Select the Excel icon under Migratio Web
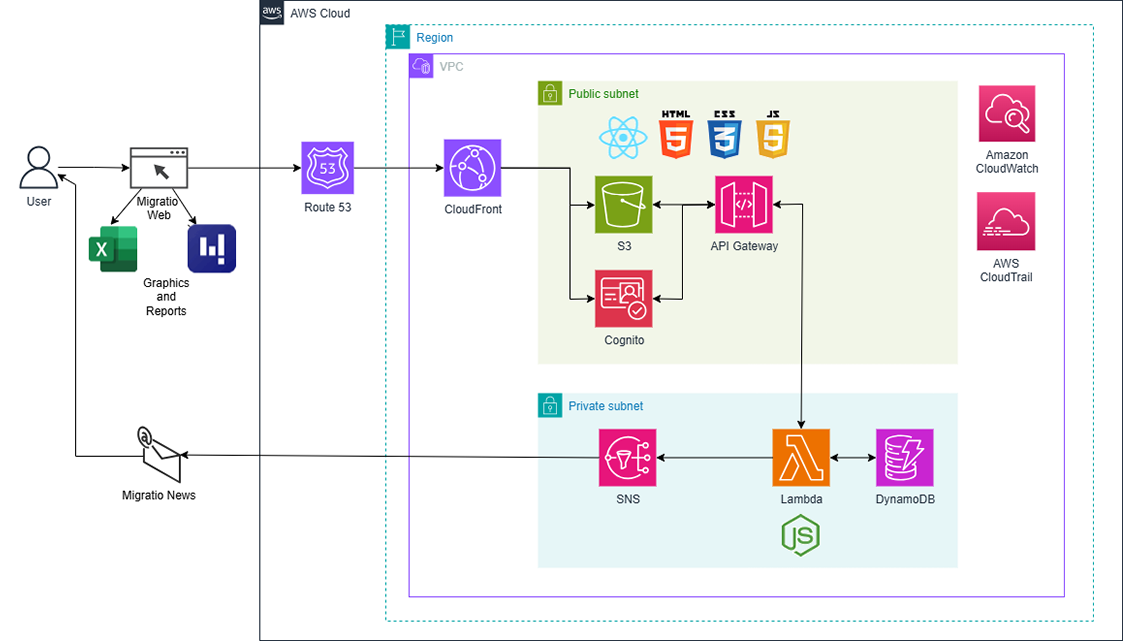Image resolution: width=1140 pixels, height=641 pixels. click(113, 248)
